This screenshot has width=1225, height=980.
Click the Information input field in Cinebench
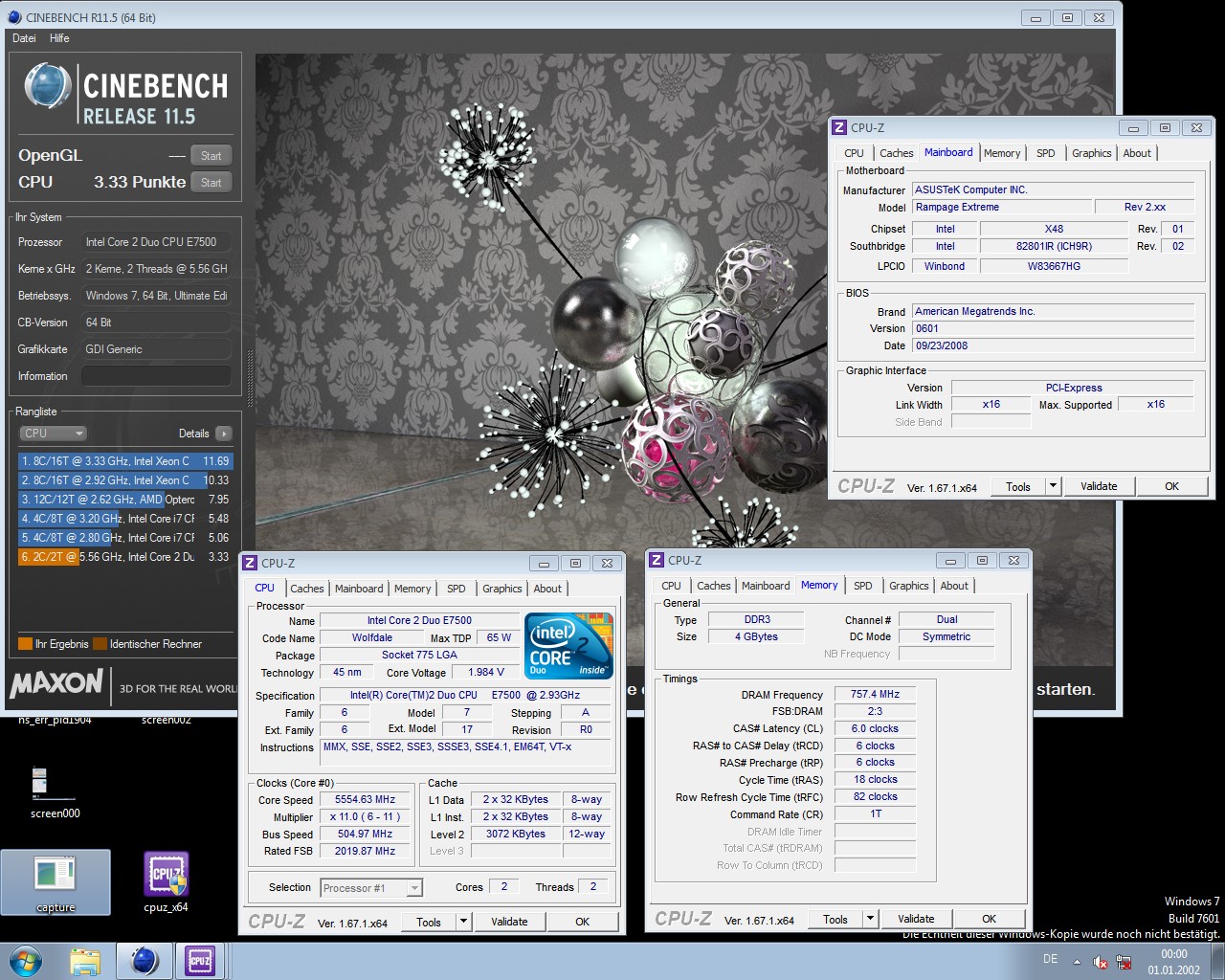click(156, 376)
